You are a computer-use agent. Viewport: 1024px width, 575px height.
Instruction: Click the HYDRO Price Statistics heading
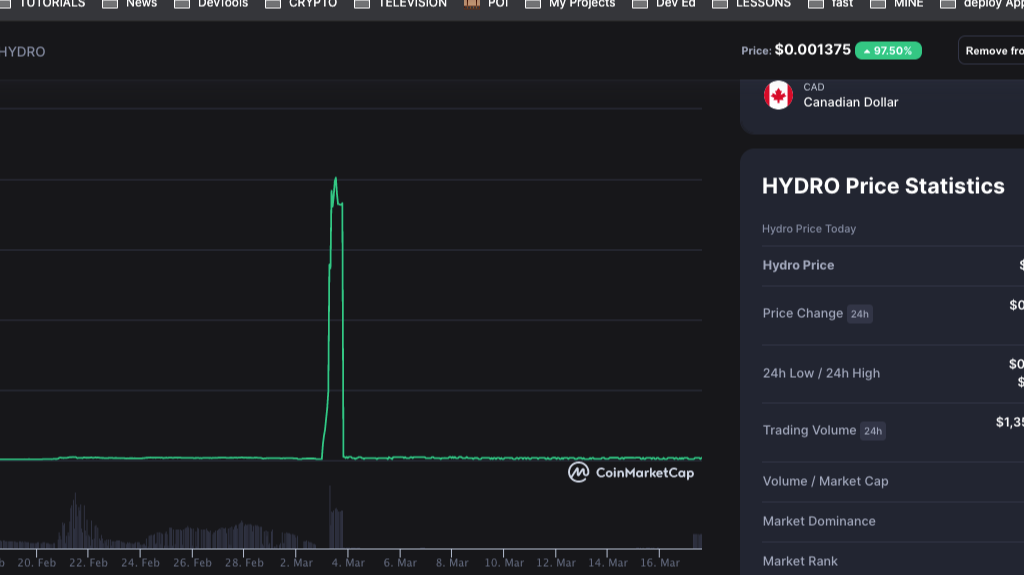pos(883,186)
